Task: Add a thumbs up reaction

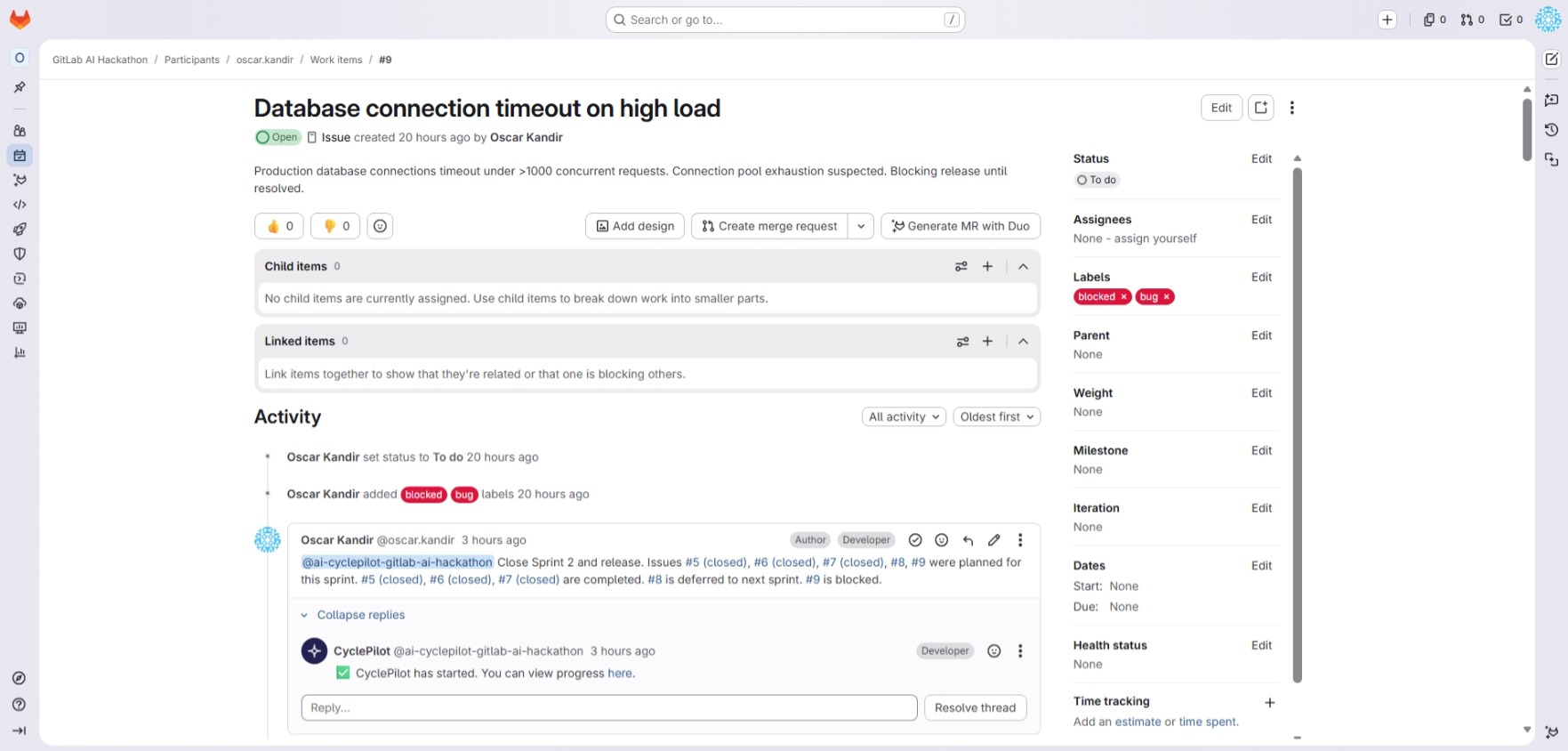Action: tap(279, 226)
